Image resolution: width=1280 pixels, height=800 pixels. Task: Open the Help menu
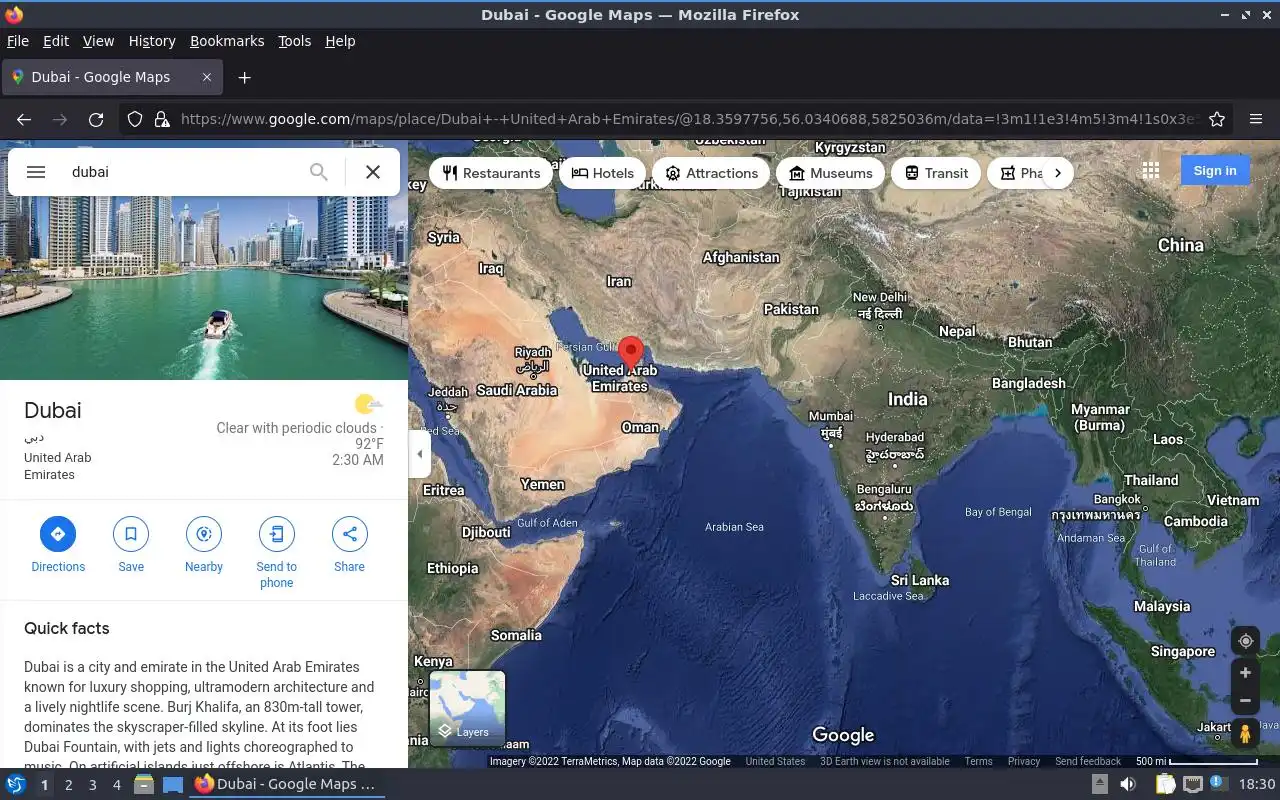tap(340, 41)
